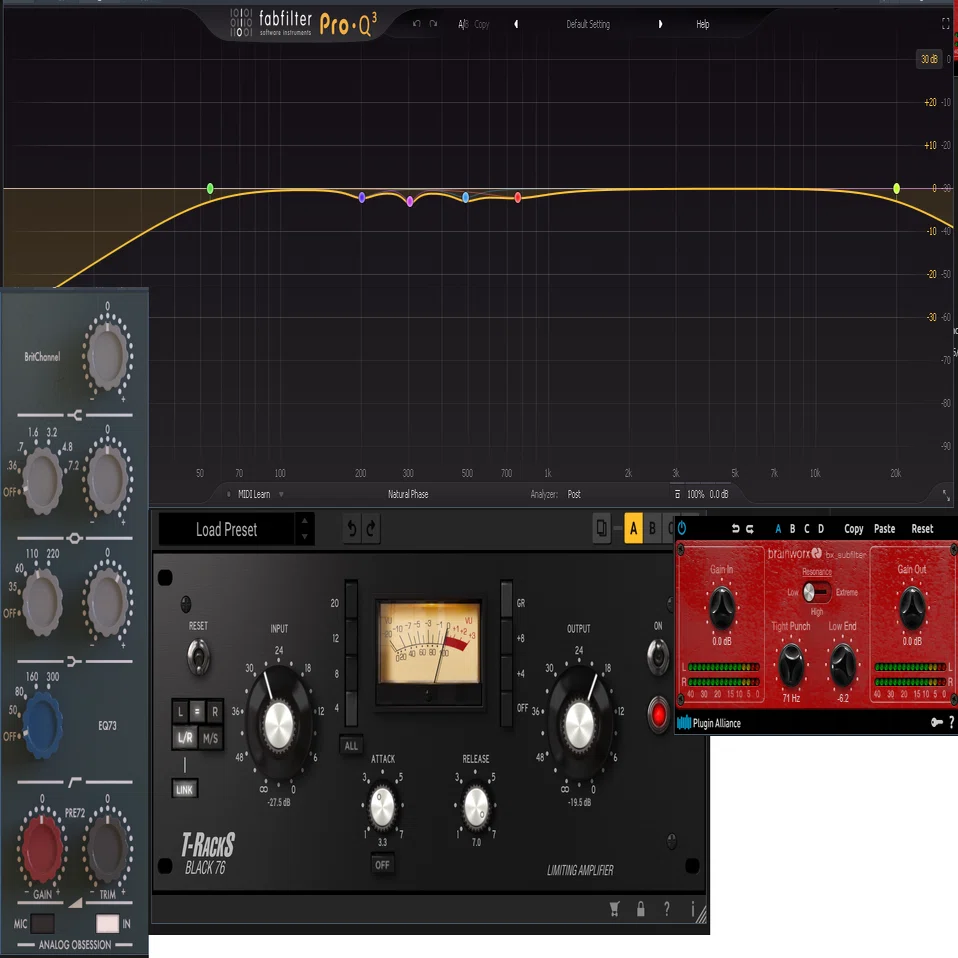958x958 pixels.
Task: Click preset down arrow in T-RackS
Action: [304, 537]
